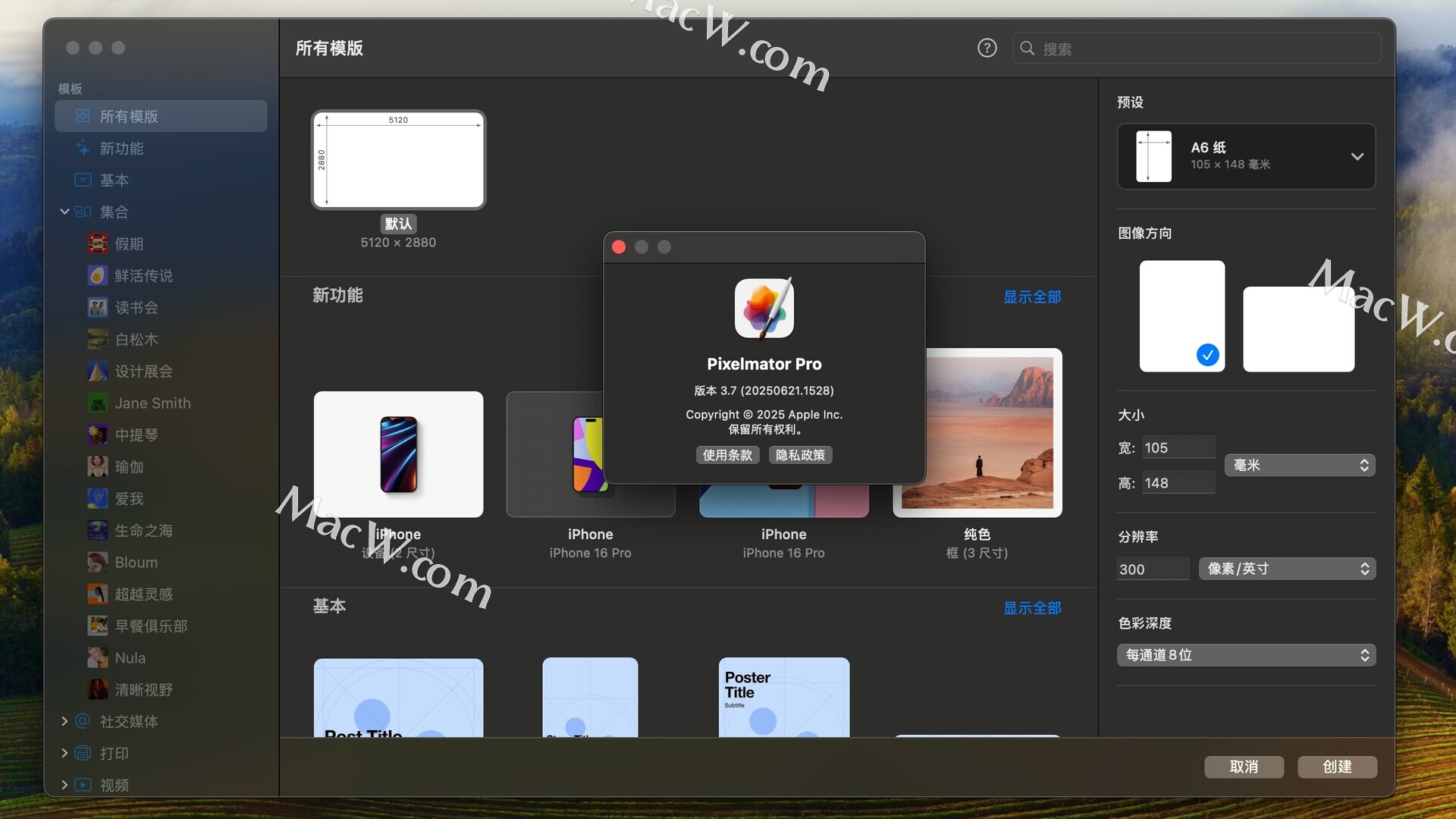This screenshot has width=1456, height=819.
Task: Click the 新功能 sparkle icon
Action: click(x=83, y=148)
